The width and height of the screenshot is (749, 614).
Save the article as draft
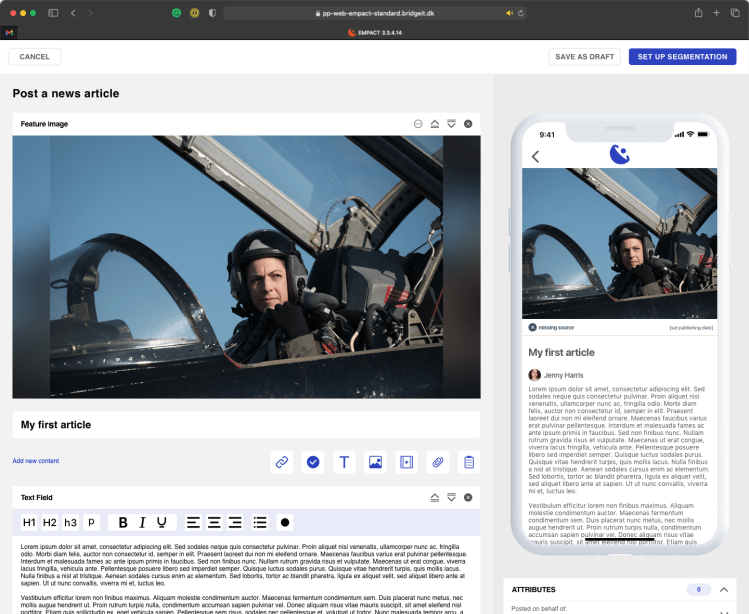click(585, 57)
